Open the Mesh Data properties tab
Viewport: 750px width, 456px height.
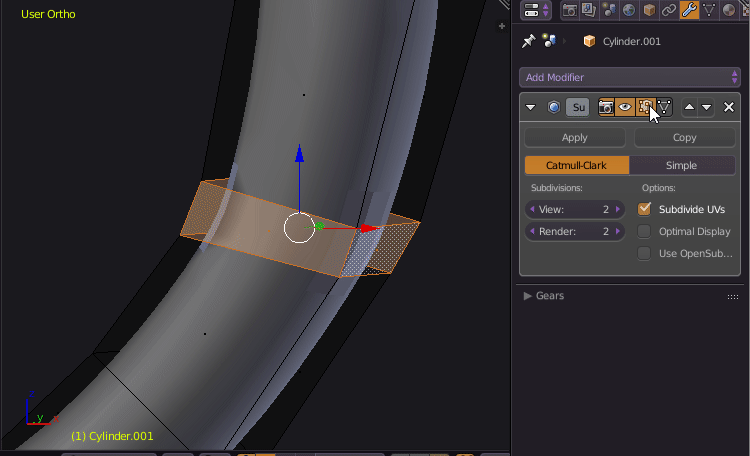pos(709,10)
